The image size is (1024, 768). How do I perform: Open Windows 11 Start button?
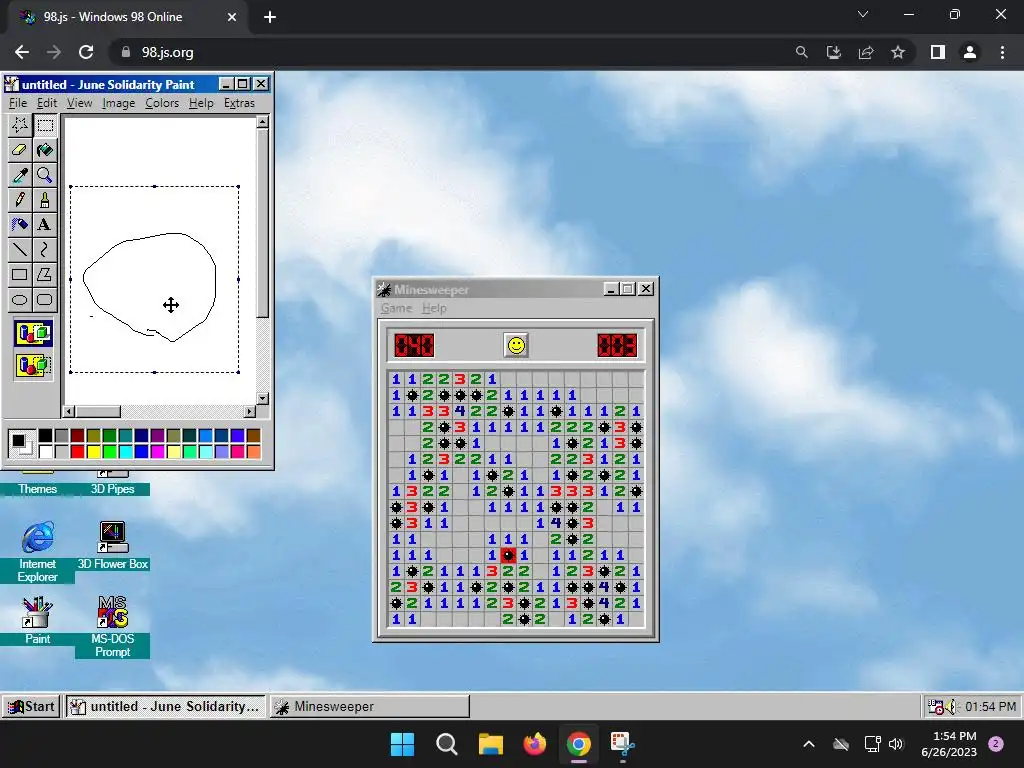pos(402,744)
